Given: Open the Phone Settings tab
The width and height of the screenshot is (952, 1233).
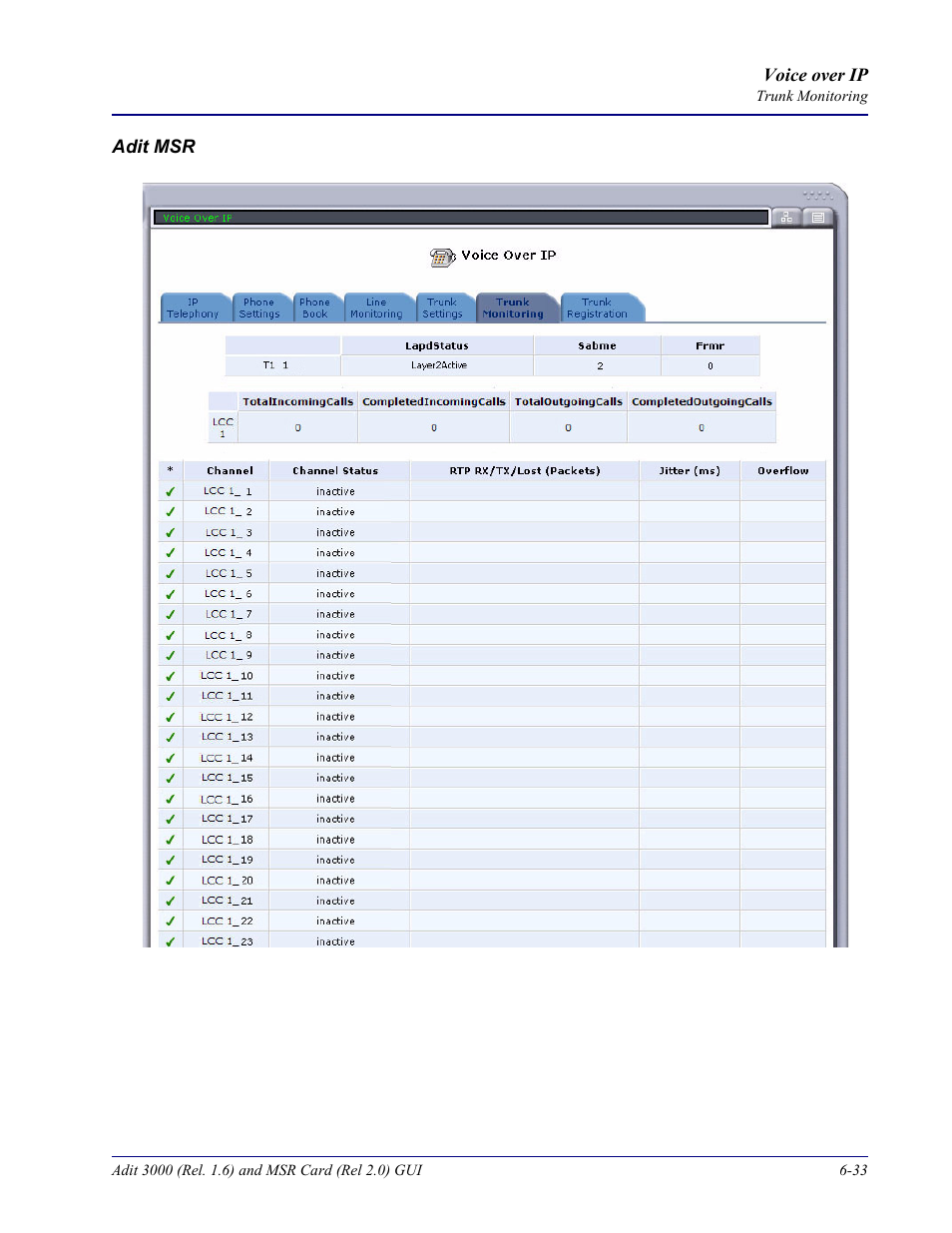Looking at the screenshot, I should tap(259, 308).
